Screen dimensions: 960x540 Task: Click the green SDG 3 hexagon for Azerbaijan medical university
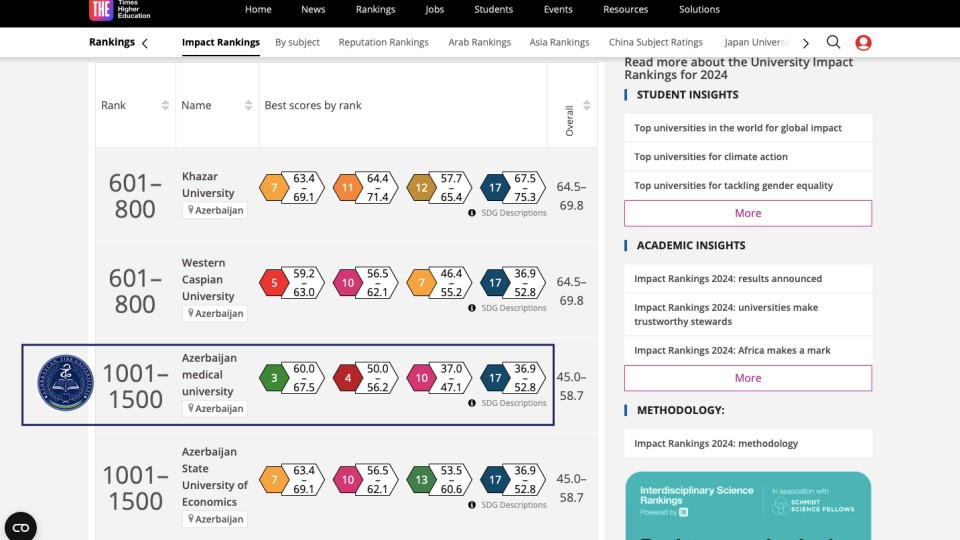(x=274, y=378)
